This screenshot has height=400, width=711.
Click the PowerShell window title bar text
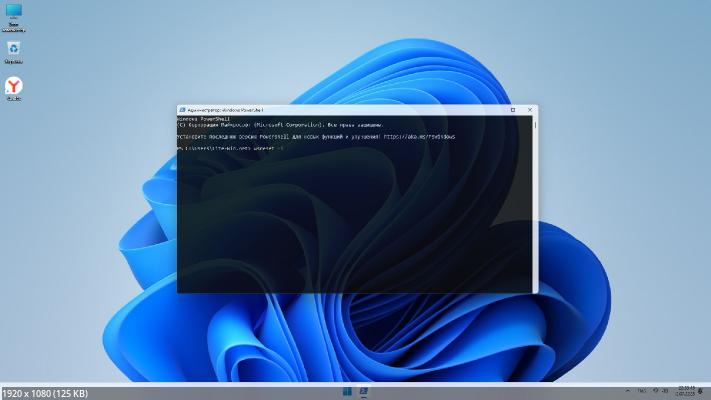tap(225, 110)
